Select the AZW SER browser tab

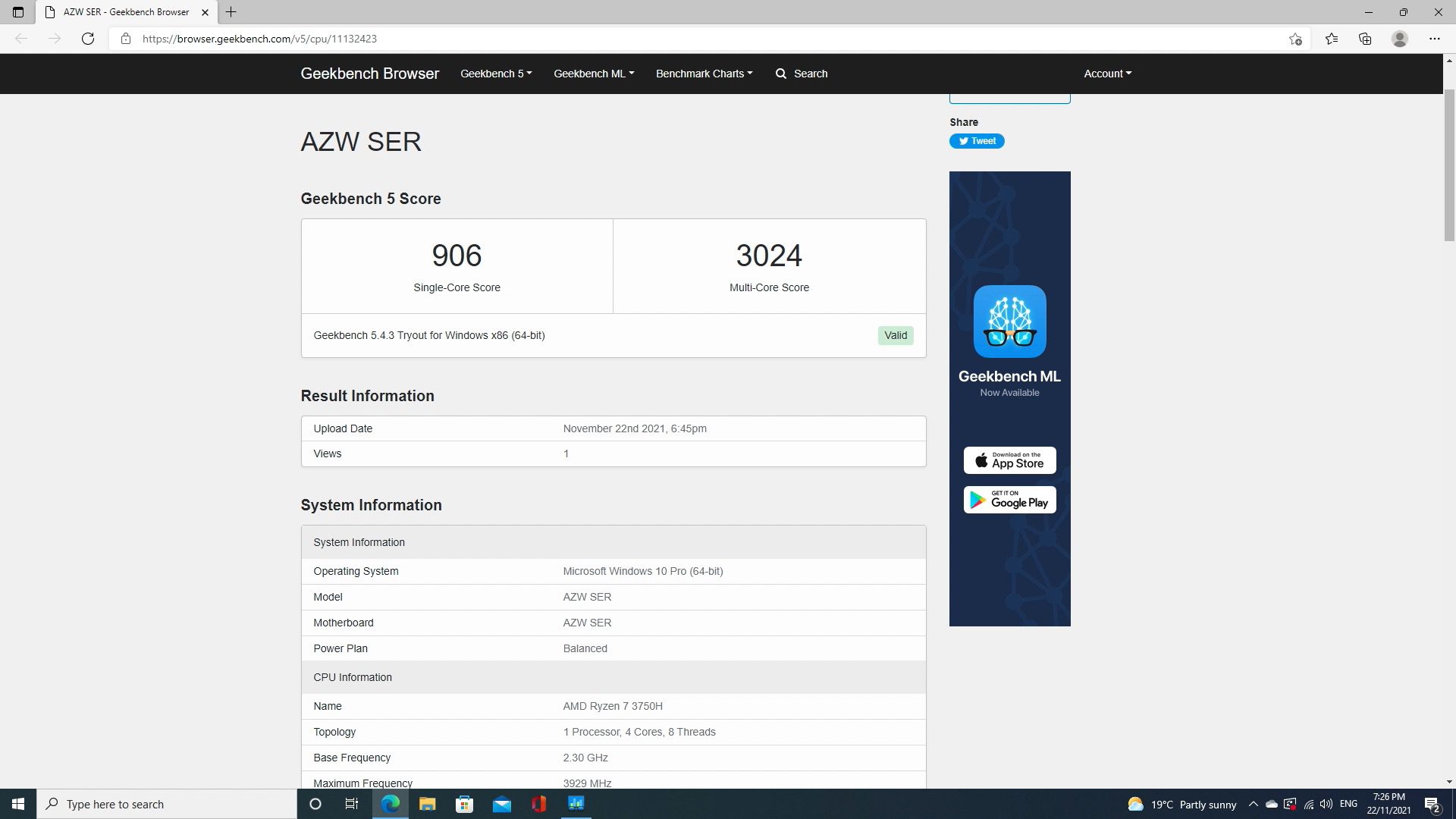(x=126, y=12)
